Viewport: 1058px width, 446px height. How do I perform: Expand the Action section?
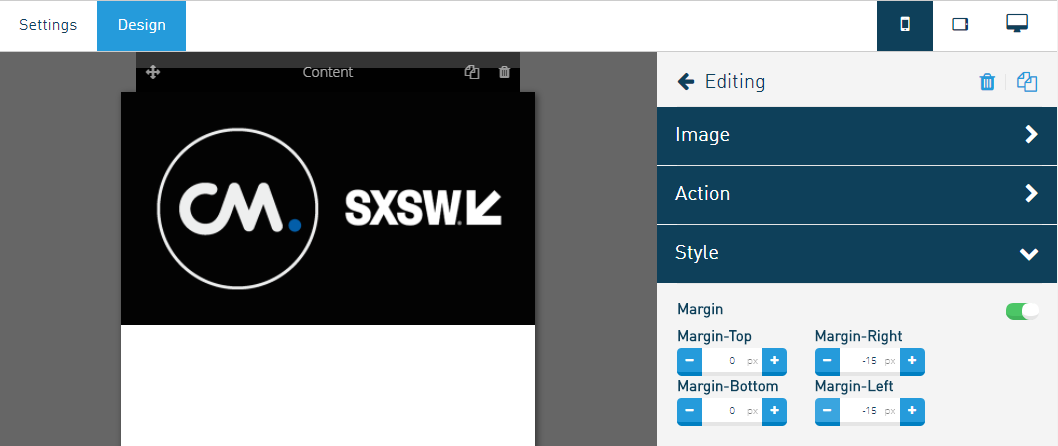[x=857, y=194]
